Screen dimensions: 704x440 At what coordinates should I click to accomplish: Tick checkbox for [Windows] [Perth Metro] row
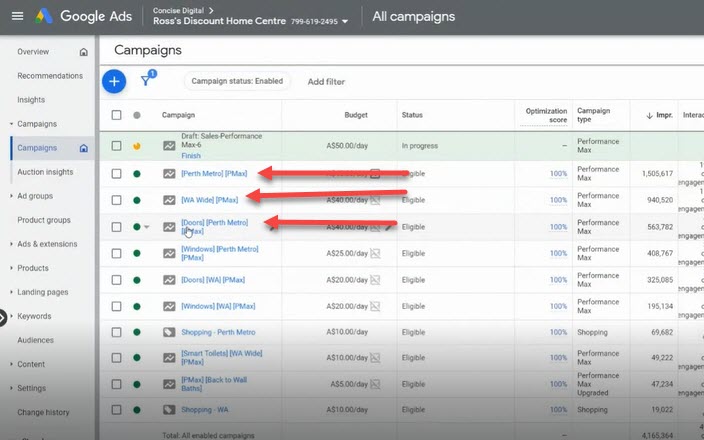116,253
